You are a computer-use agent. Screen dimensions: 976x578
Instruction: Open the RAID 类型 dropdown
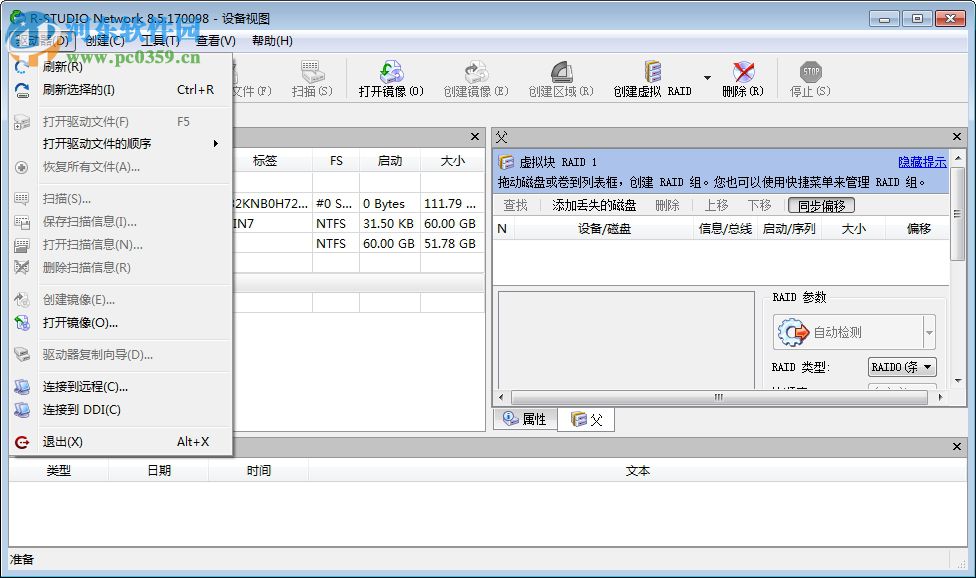[901, 366]
